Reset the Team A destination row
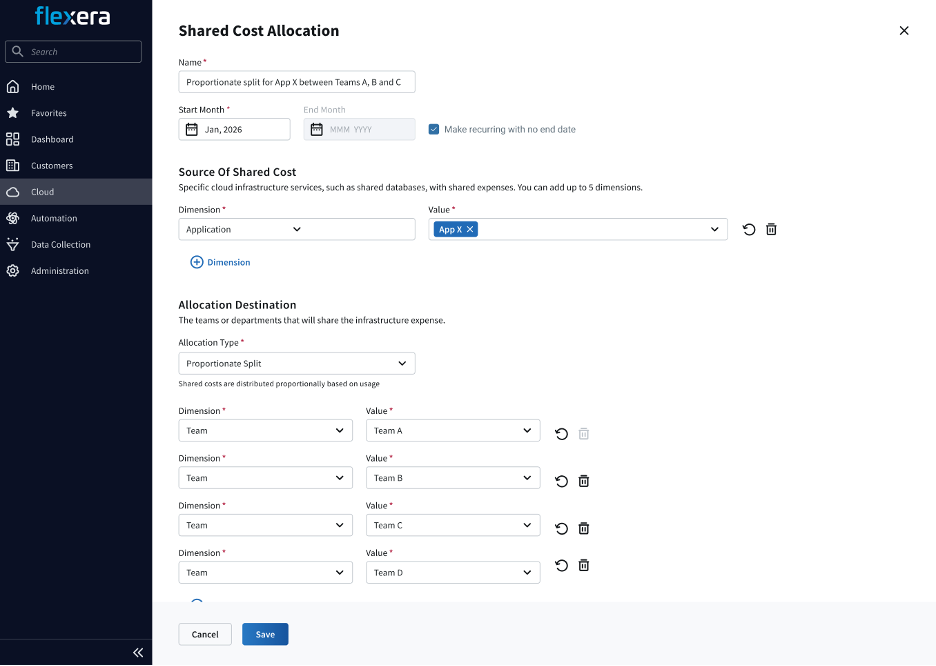 click(x=561, y=434)
